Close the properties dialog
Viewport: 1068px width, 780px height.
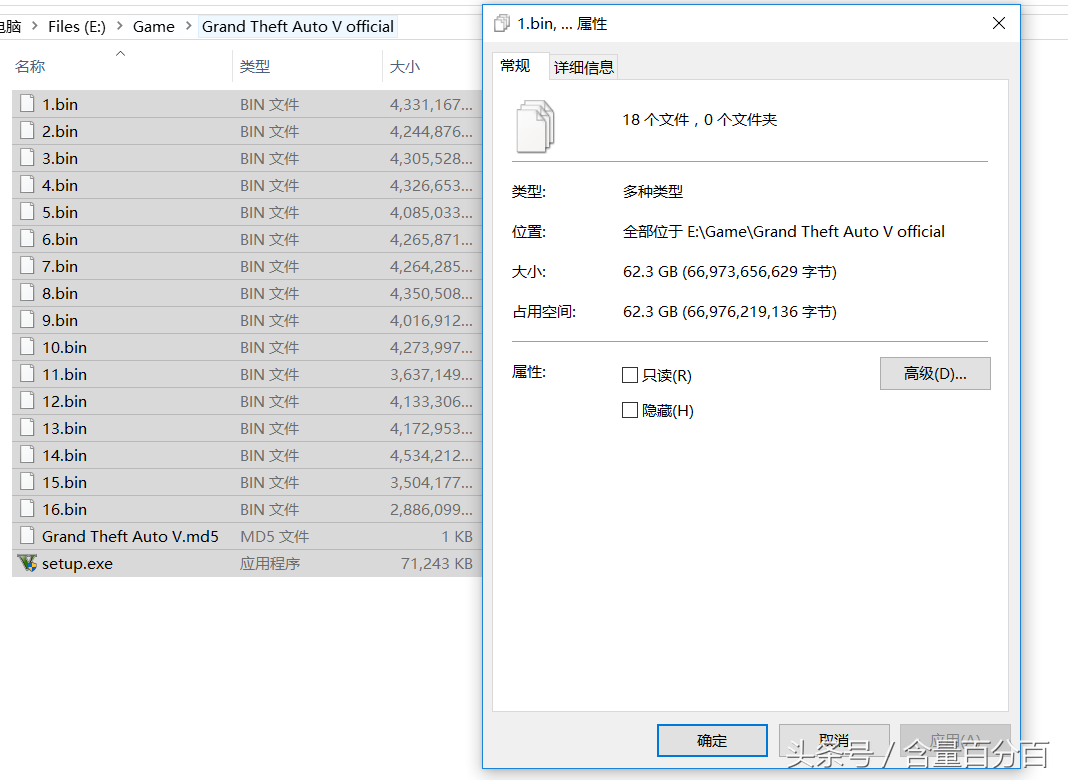(x=999, y=24)
